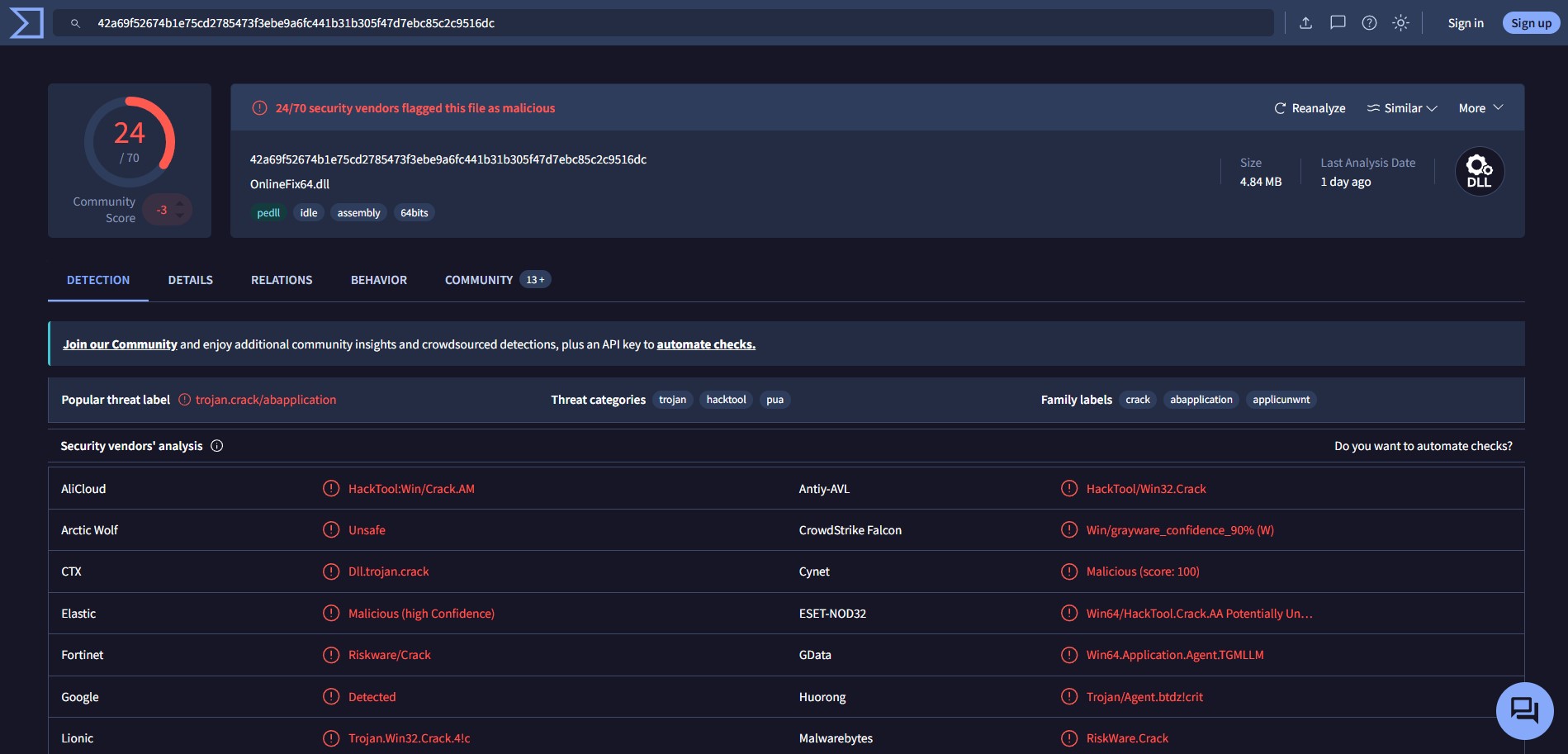This screenshot has width=1568, height=754.
Task: Switch to the RELATIONS tab
Action: (282, 280)
